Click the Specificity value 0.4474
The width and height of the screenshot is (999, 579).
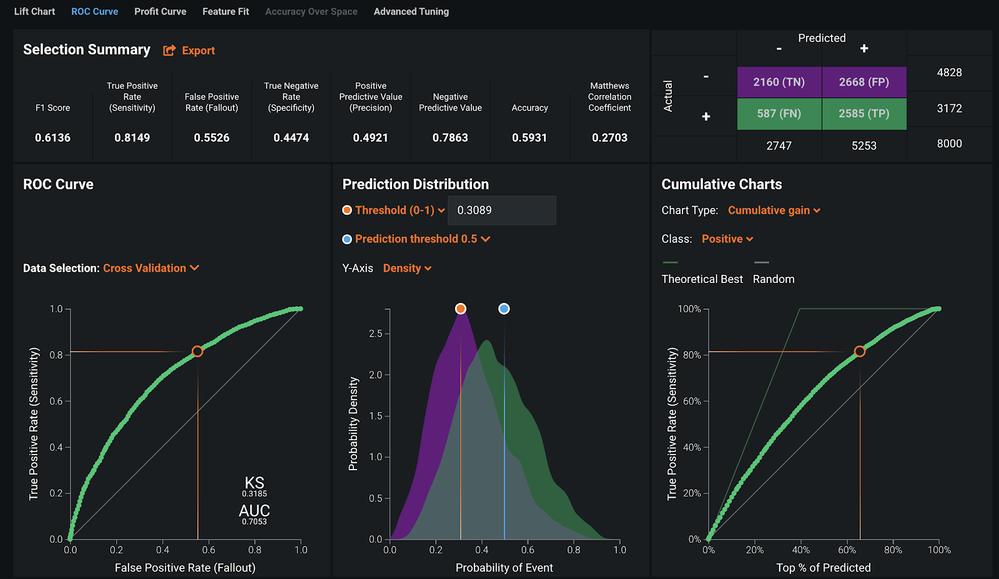(x=291, y=138)
